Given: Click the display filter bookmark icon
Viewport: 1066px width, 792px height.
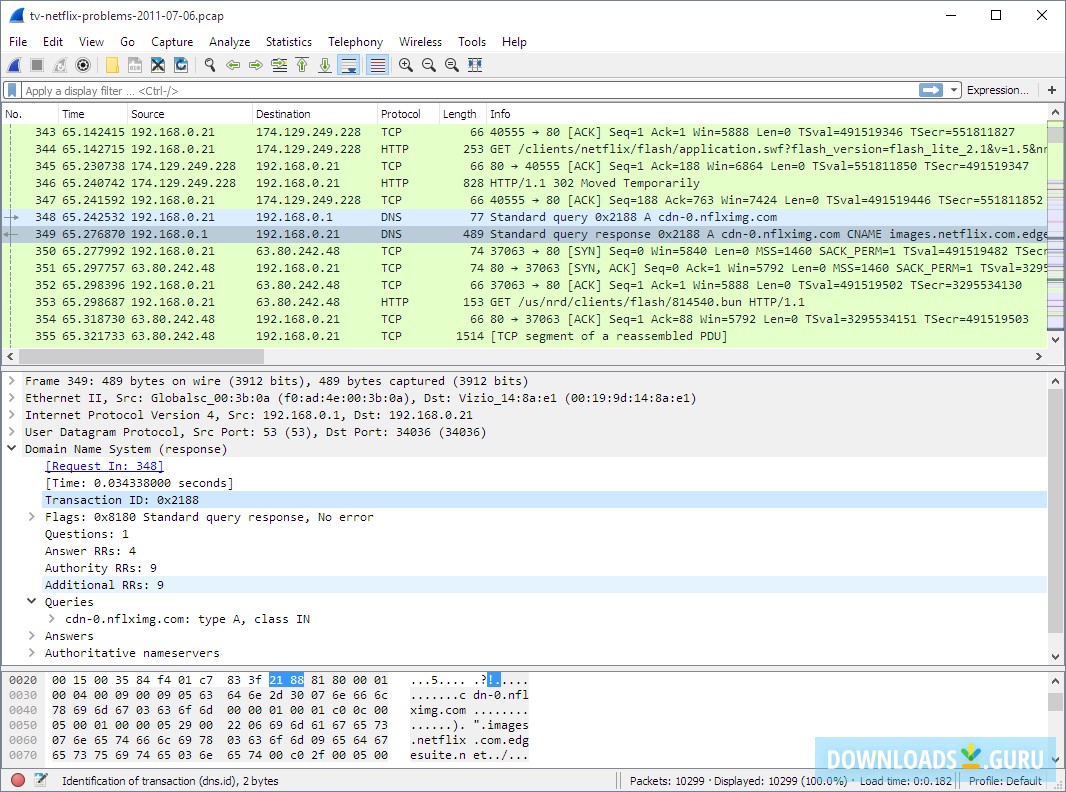Looking at the screenshot, I should coord(14,90).
